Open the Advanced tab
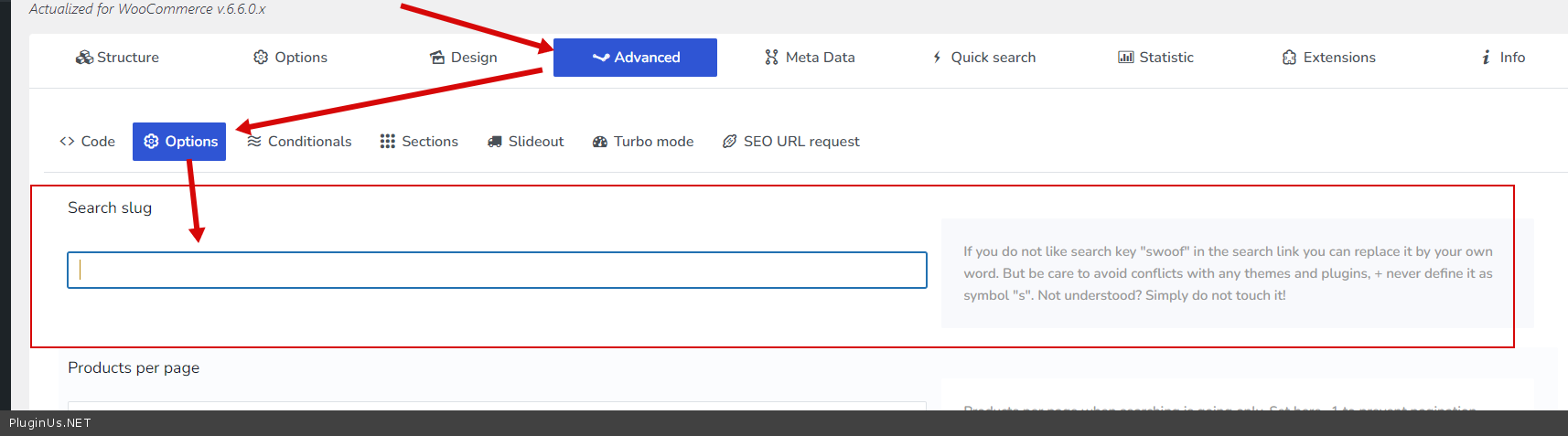 635,58
